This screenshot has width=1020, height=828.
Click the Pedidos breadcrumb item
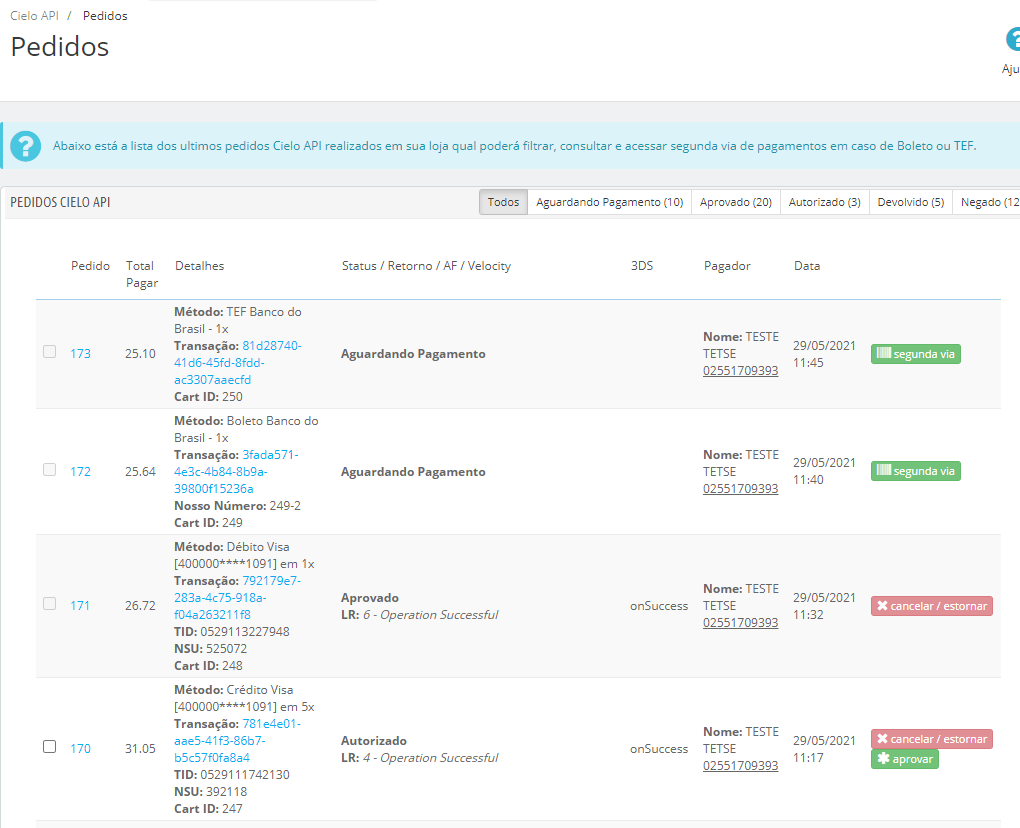[x=105, y=16]
